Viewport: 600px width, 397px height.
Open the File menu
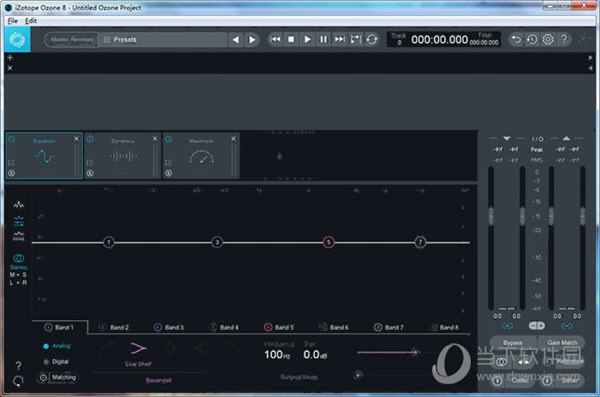pos(13,21)
